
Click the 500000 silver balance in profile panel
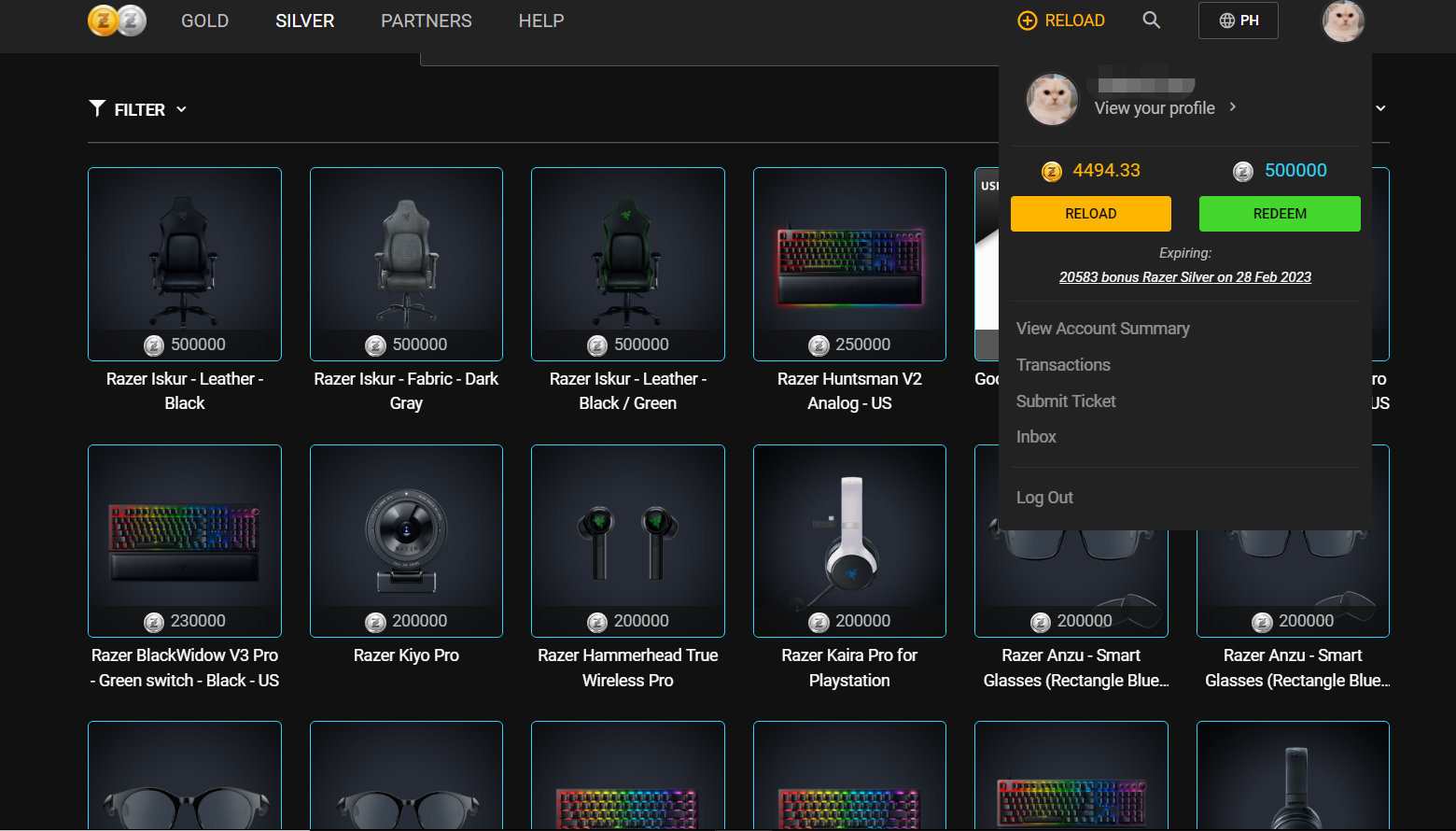(x=1295, y=171)
